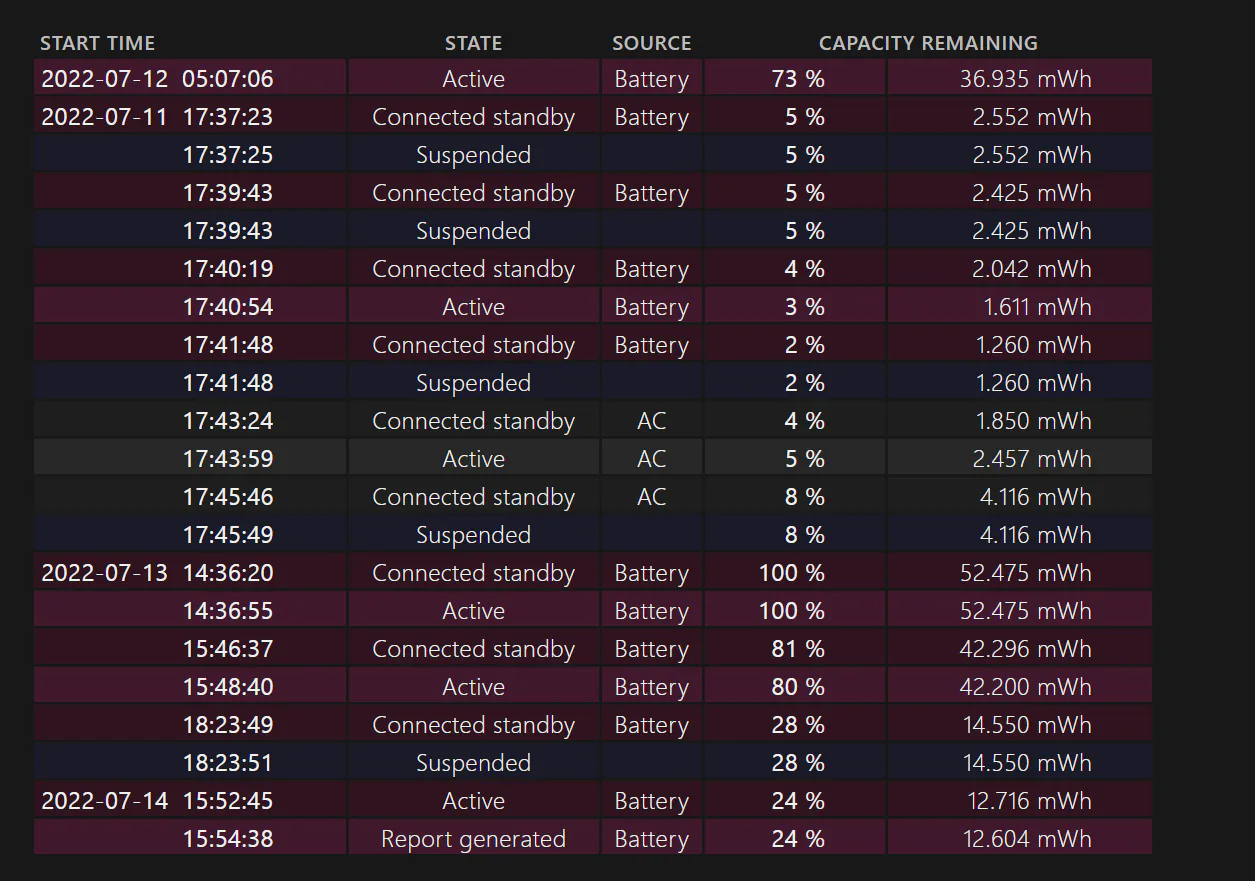Select the 1.611 mWh value

click(x=1038, y=307)
